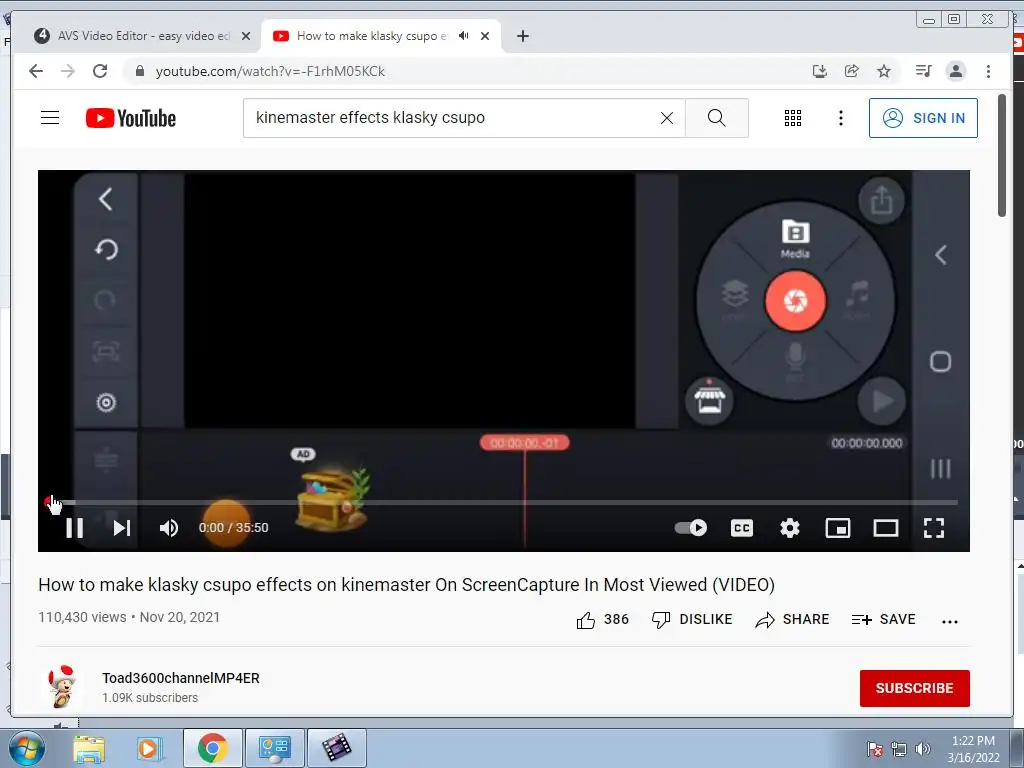Screen dimensions: 1024x768
Task: Open Chrome media controls
Action: (x=923, y=71)
